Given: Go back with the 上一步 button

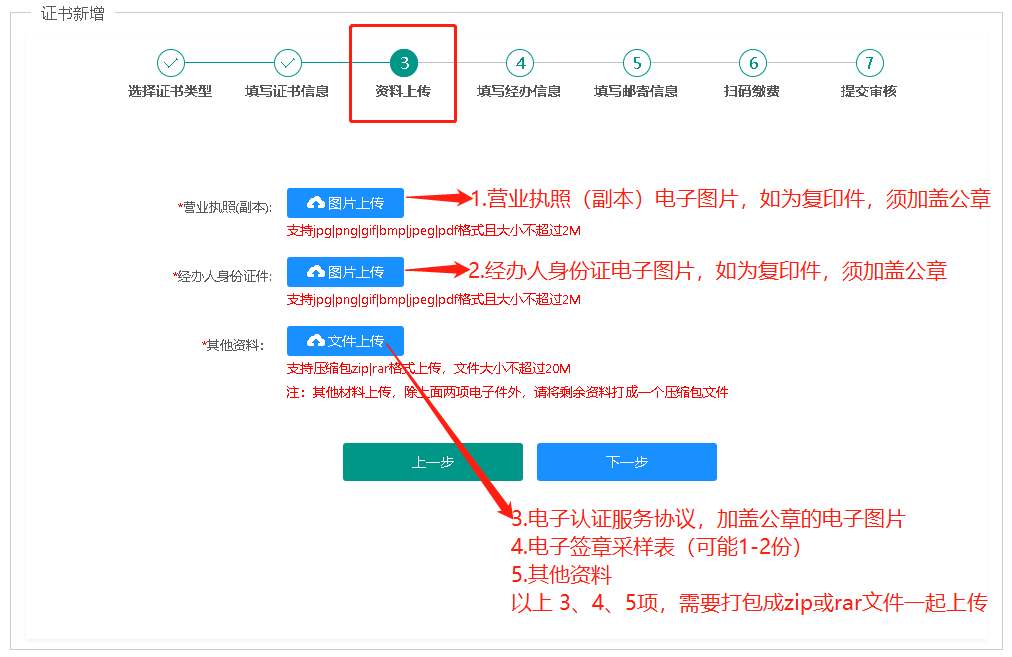Looking at the screenshot, I should click(x=432, y=462).
